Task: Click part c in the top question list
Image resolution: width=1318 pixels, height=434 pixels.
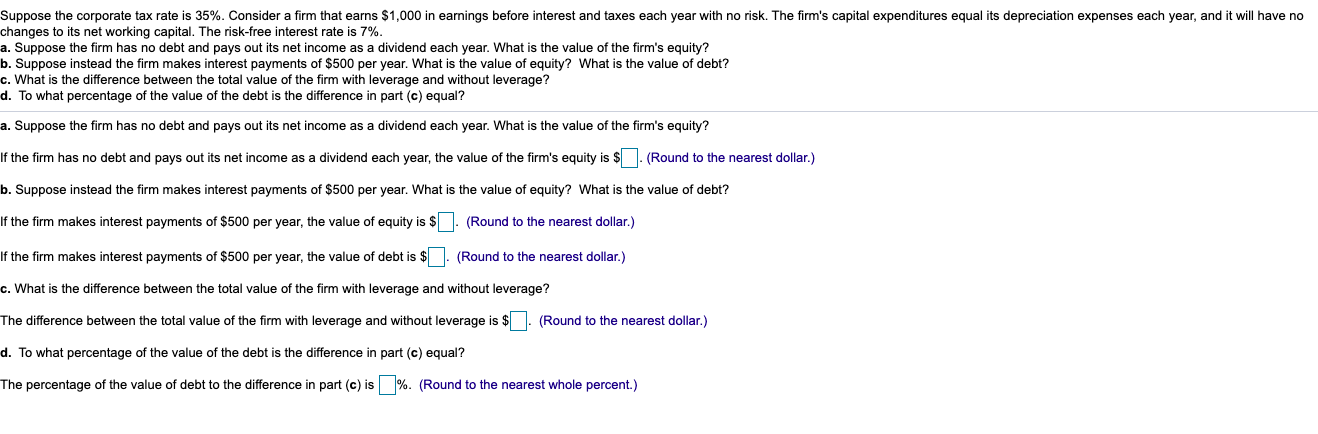Action: [x=275, y=80]
